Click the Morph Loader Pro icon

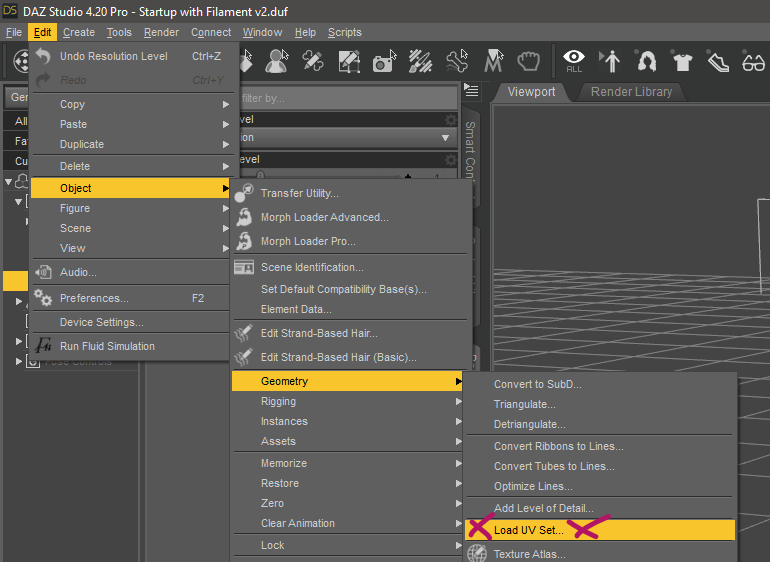244,241
